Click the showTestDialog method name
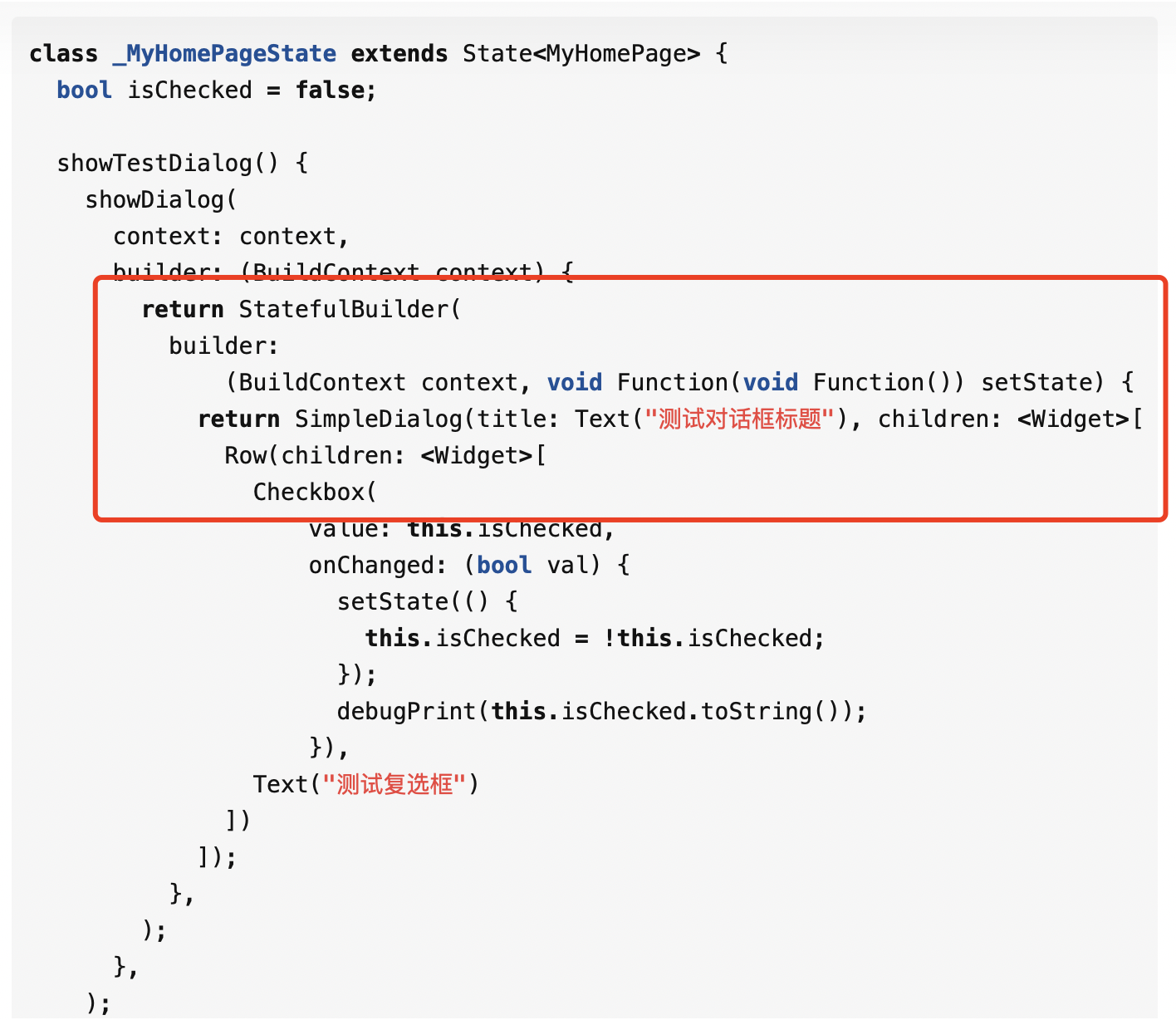1176x1020 pixels. (154, 164)
